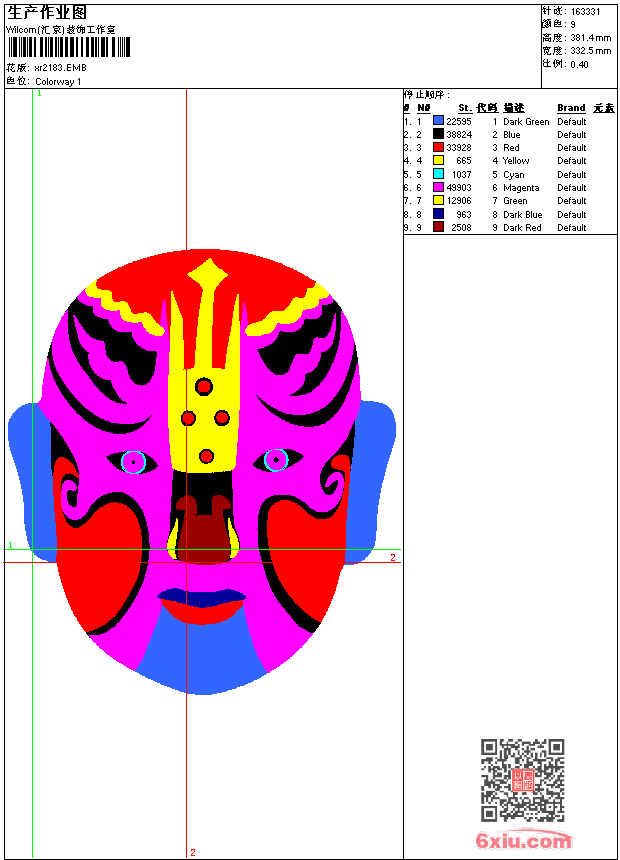Click the 'Dark Blue' description text

tap(522, 214)
